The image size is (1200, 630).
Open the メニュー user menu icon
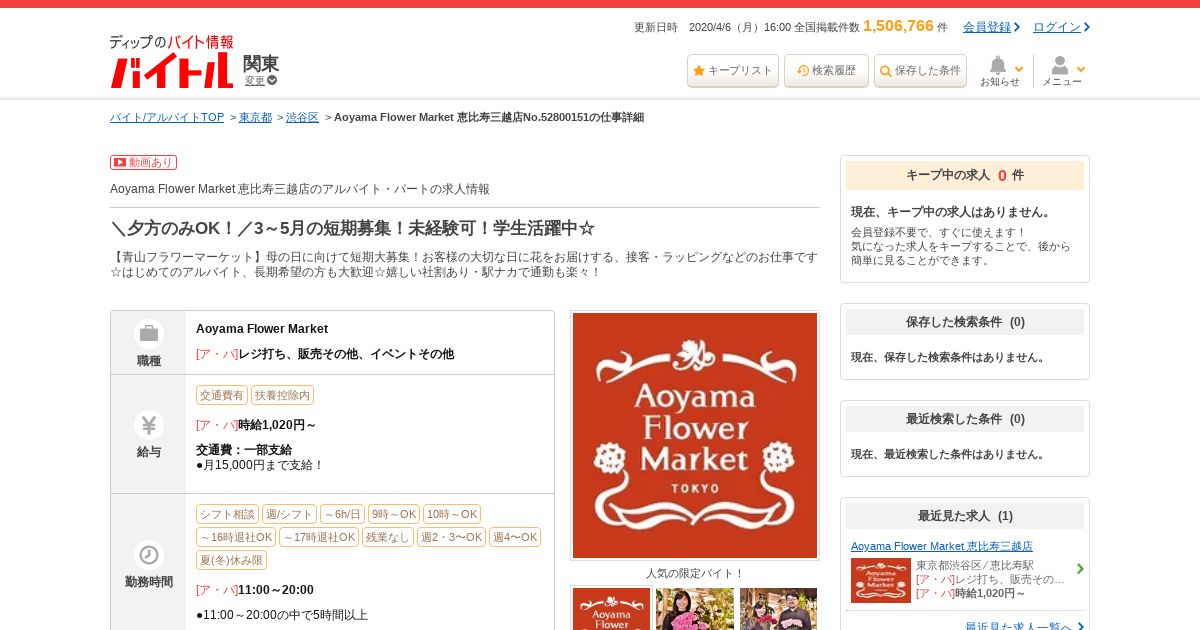point(1063,71)
